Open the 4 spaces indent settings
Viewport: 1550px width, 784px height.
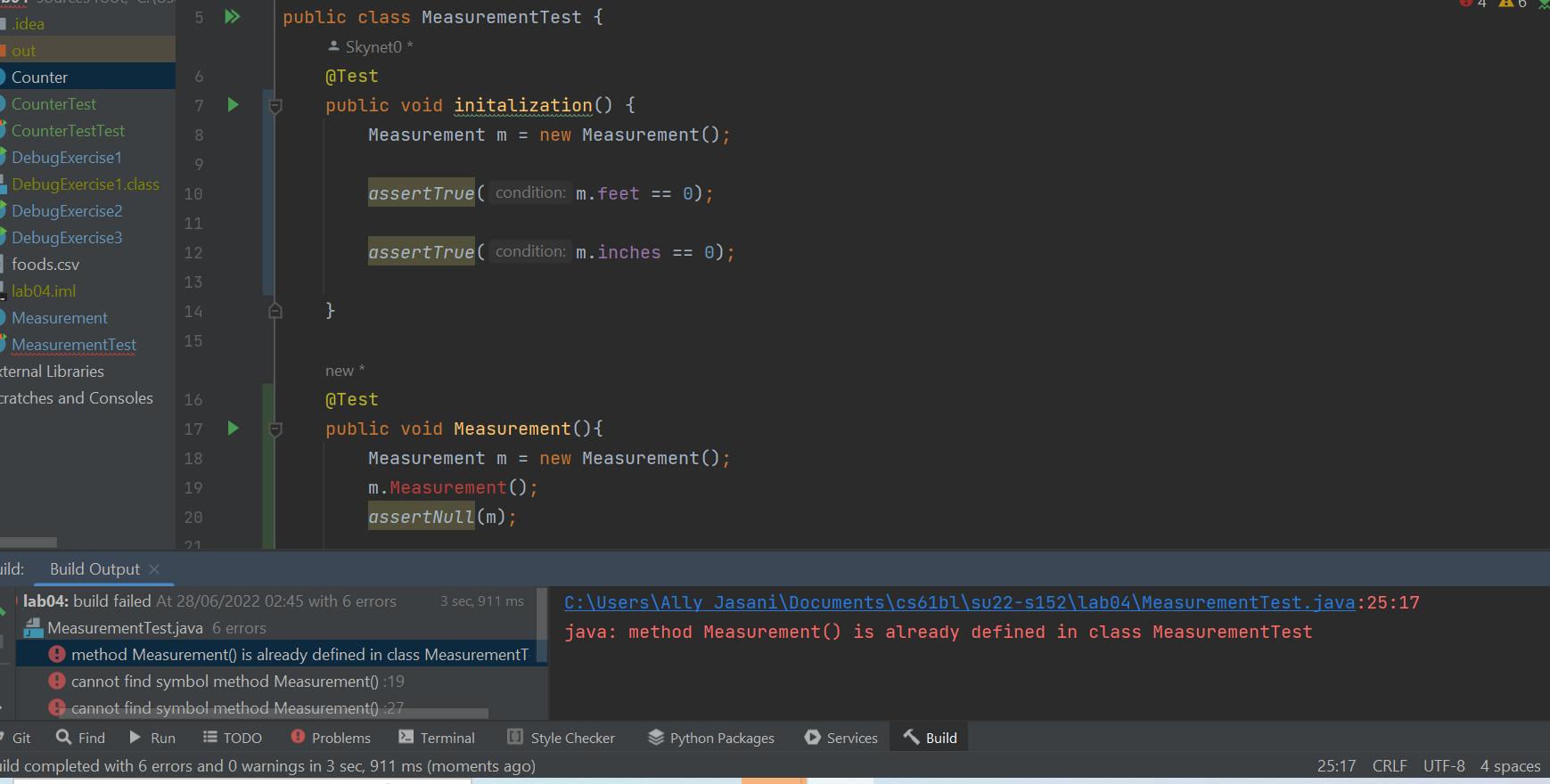(1510, 766)
